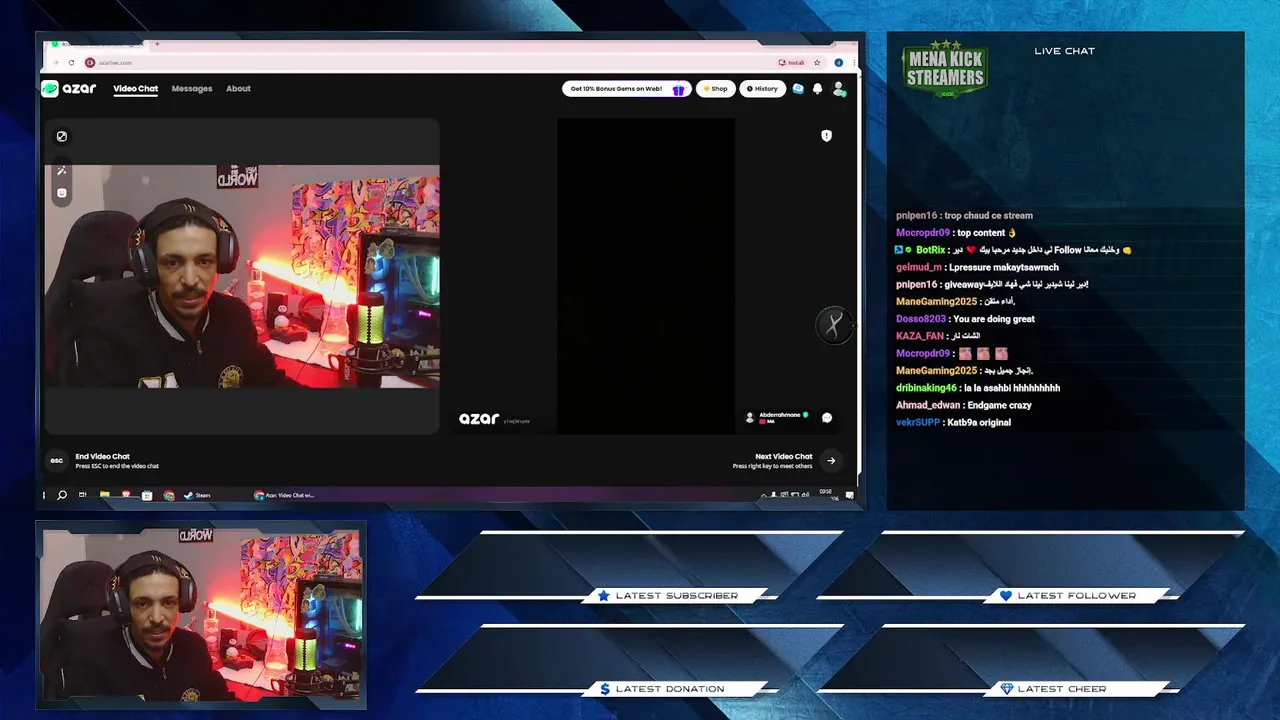Open the chat bubble beside Abderrahmane
Image resolution: width=1280 pixels, height=720 pixels.
coord(827,418)
